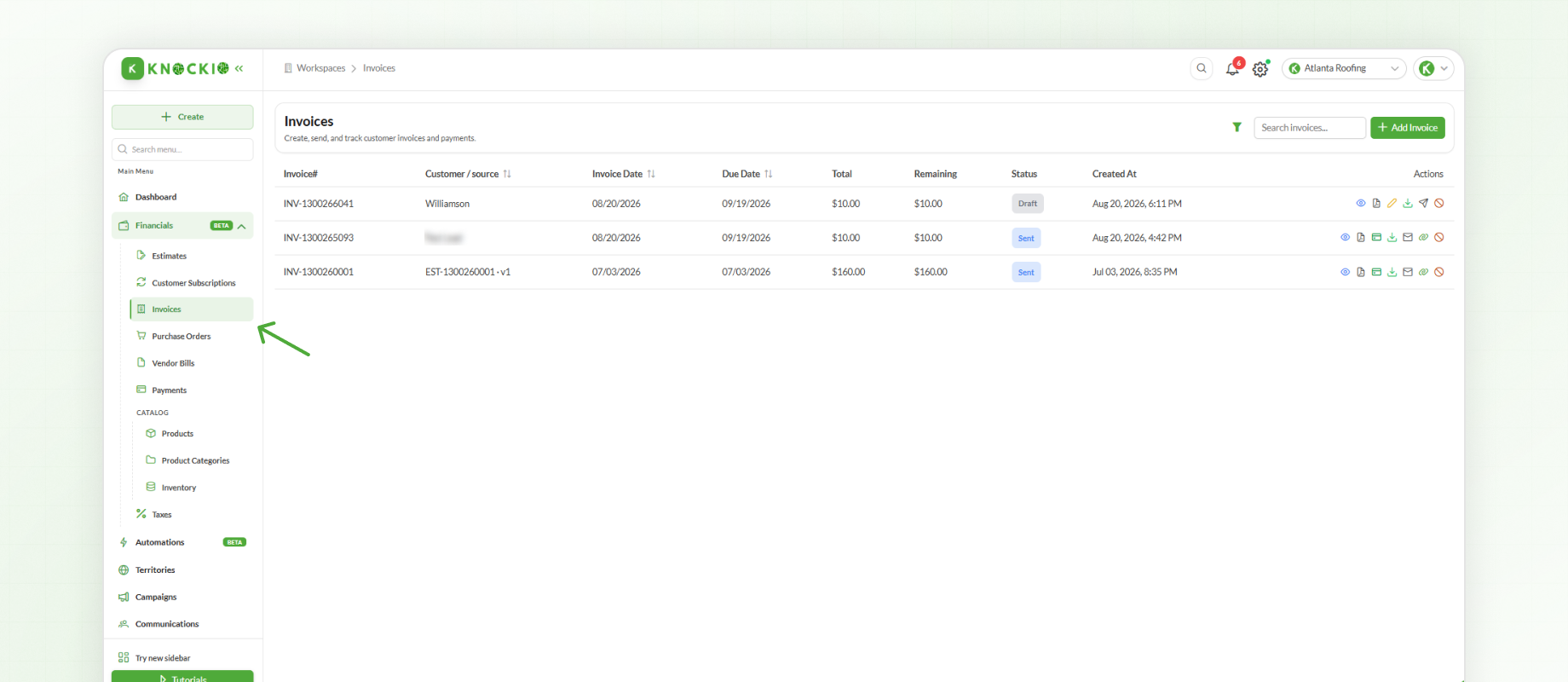Open PDF for invoice INV-1300260001
The width and height of the screenshot is (1568, 682).
[x=1361, y=272]
